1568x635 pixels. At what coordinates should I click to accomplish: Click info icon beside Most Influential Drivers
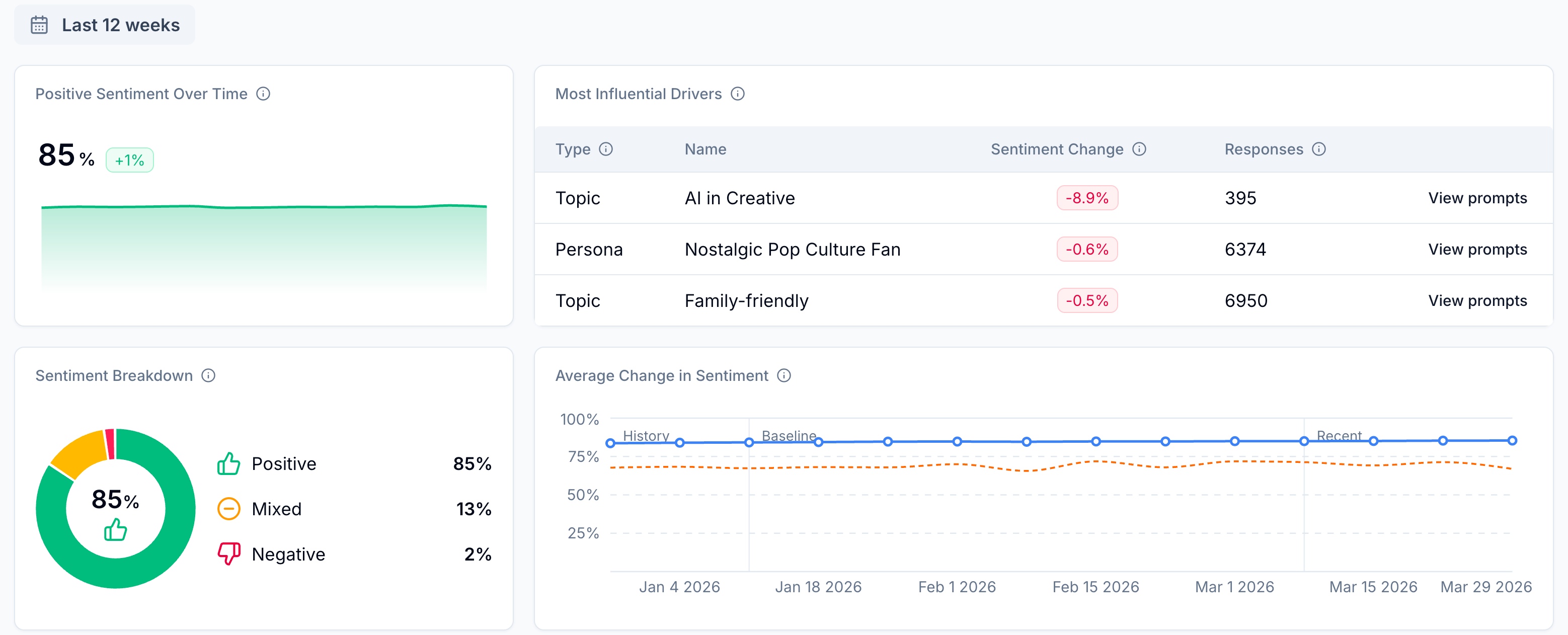[737, 94]
